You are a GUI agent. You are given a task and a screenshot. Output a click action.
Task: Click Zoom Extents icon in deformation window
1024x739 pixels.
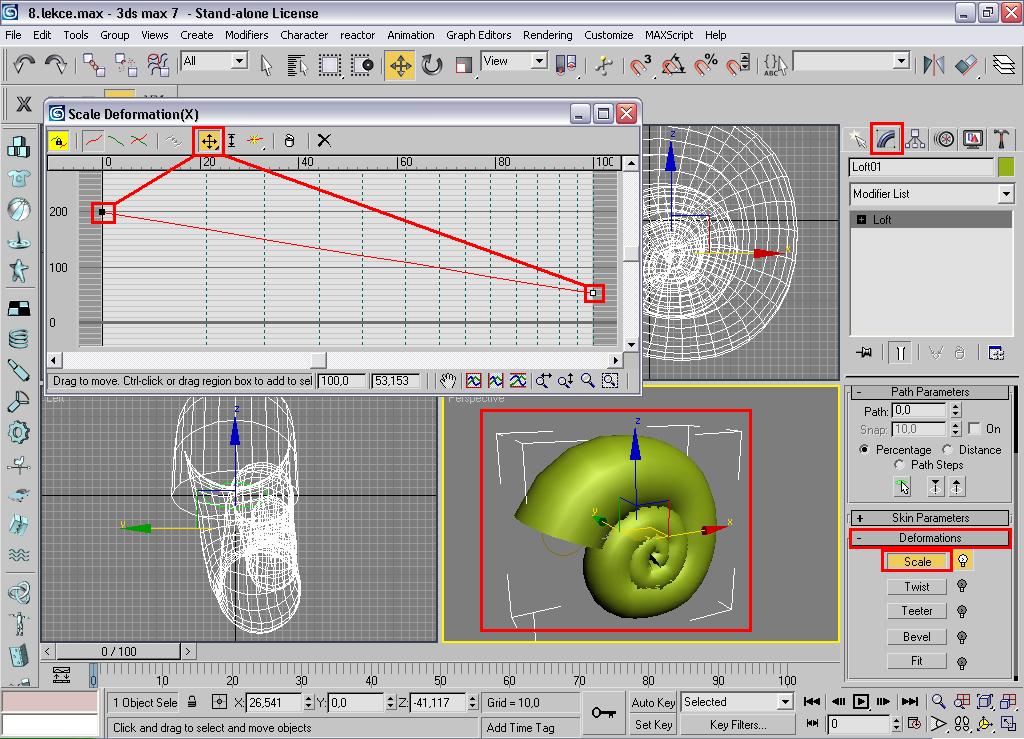pyautogui.click(x=473, y=381)
